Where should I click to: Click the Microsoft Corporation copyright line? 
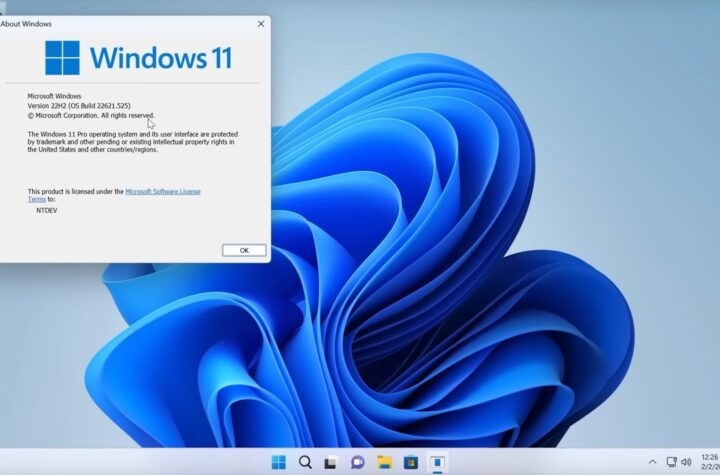click(x=92, y=115)
